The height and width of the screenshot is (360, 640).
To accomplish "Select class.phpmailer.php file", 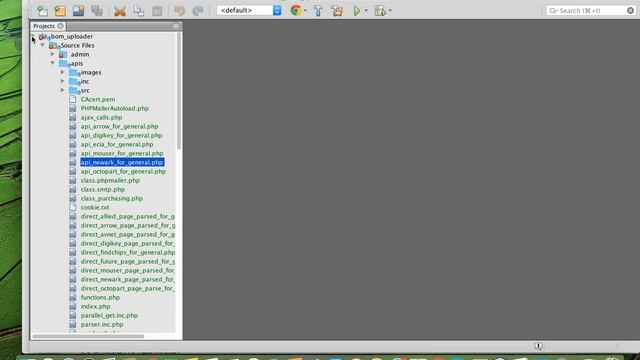I will (x=110, y=180).
